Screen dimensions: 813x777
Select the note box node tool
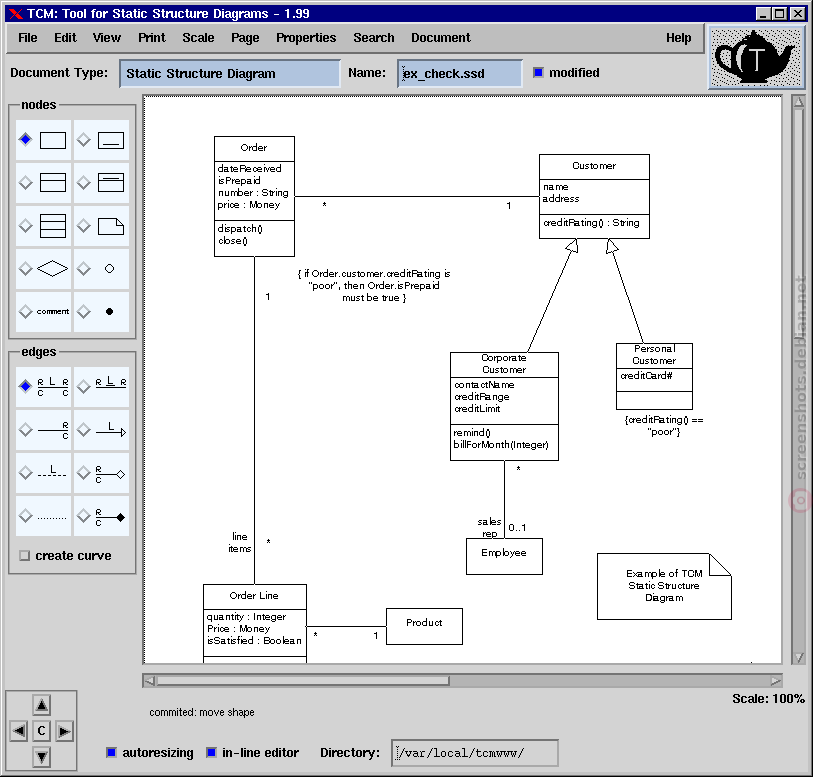pyautogui.click(x=102, y=226)
